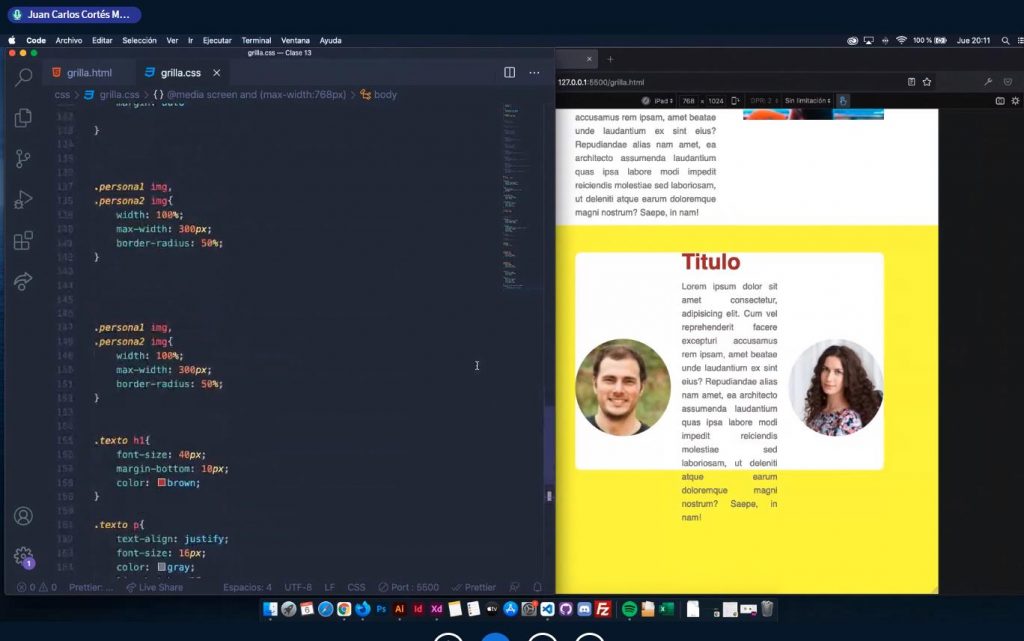Click the grilla.css breadcrumb item
Viewport: 1024px width, 641px height.
(112, 95)
